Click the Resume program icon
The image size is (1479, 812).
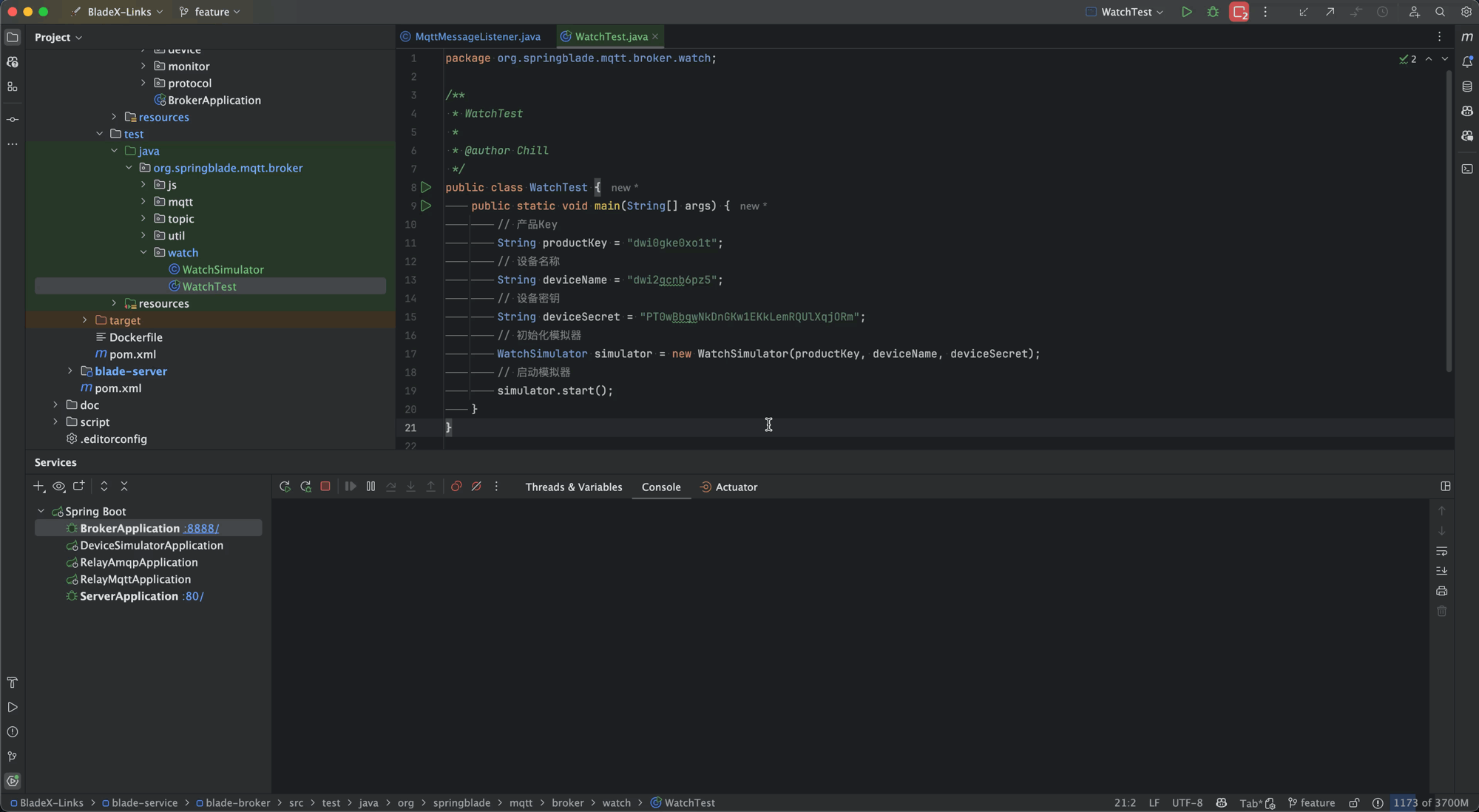click(350, 487)
